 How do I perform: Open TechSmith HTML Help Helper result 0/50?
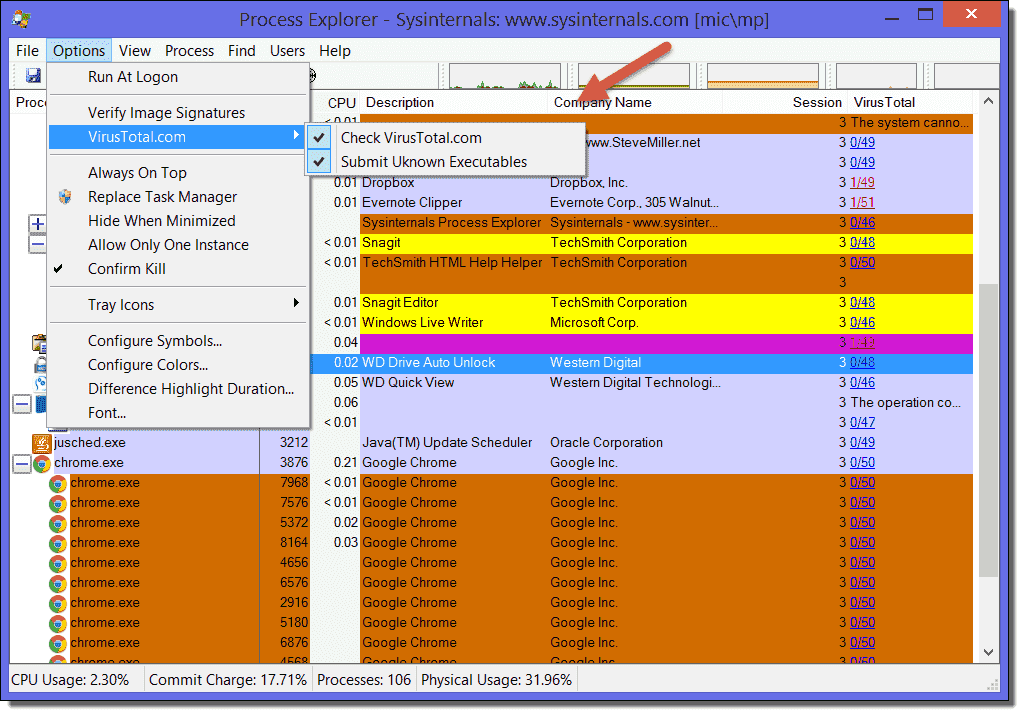(x=862, y=263)
